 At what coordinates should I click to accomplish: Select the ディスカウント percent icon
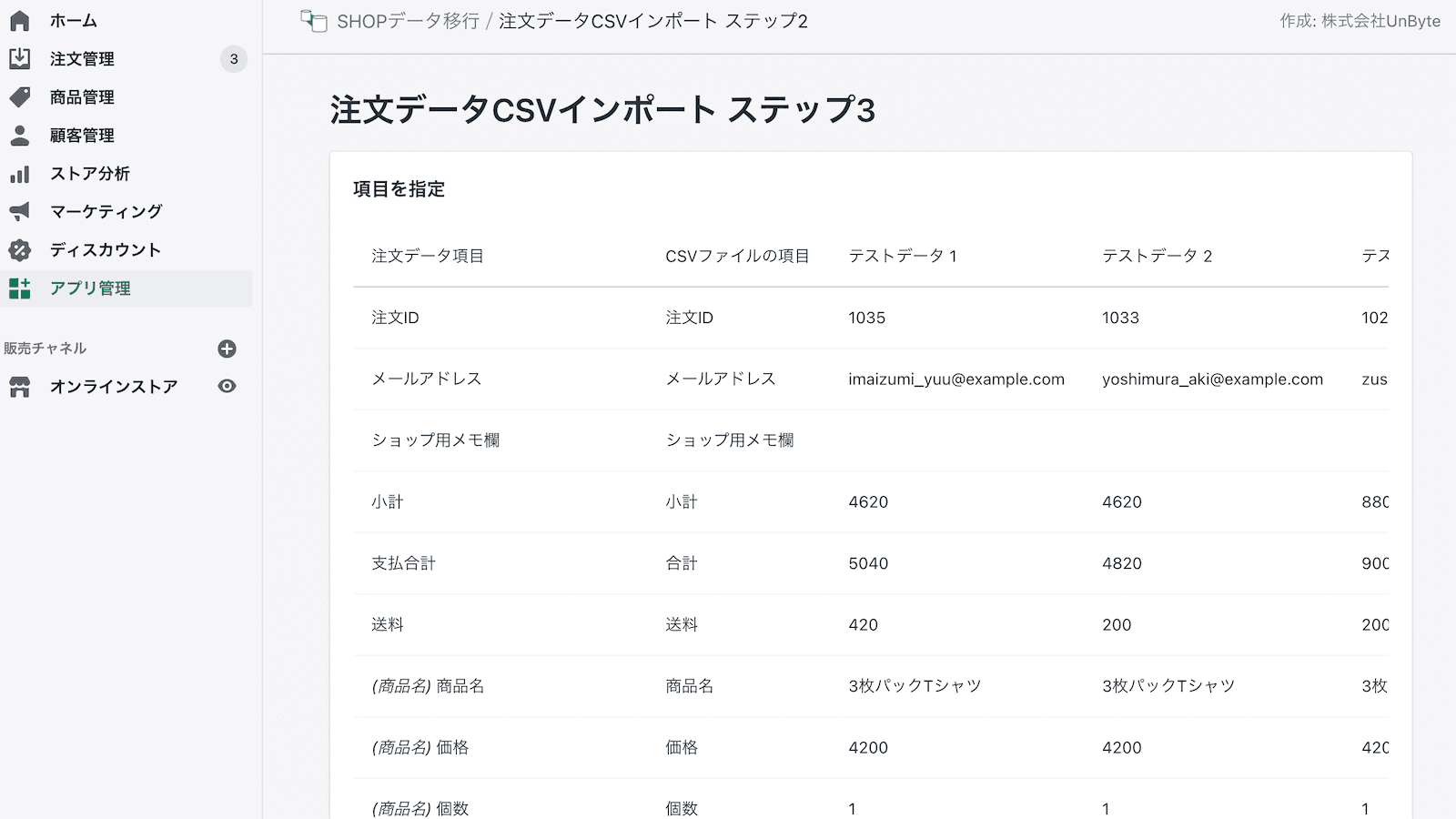tap(21, 249)
